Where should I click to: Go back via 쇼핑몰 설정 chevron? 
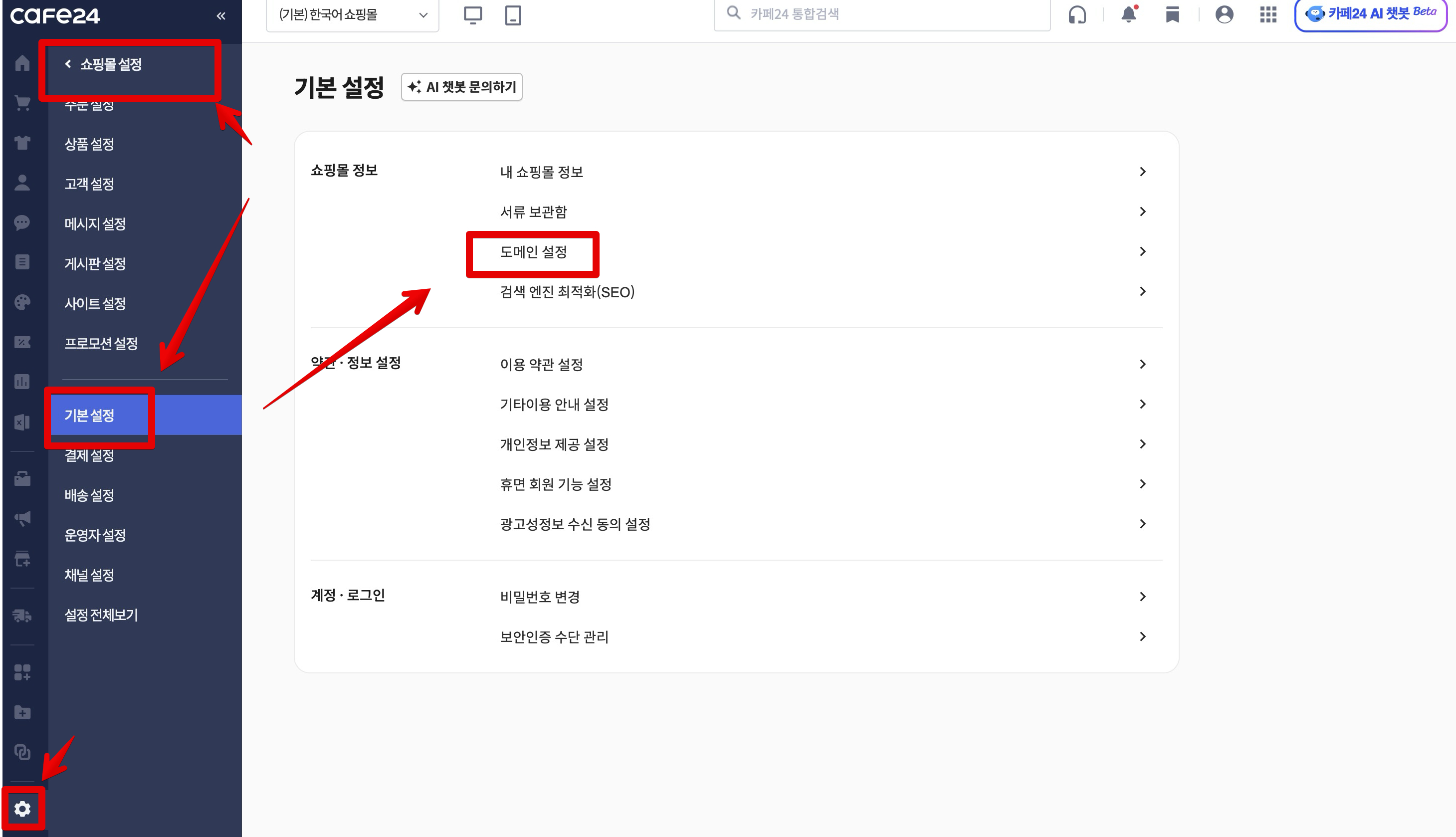tap(68, 64)
